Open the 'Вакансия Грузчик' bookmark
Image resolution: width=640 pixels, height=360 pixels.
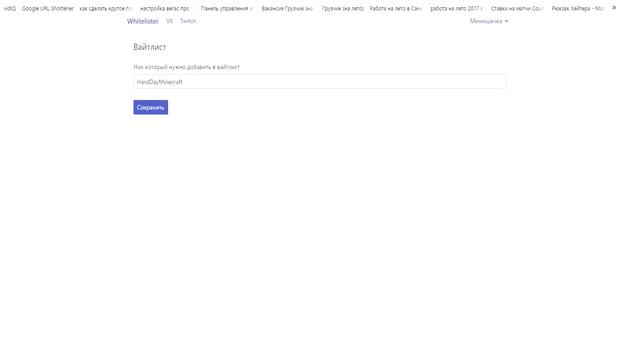pyautogui.click(x=287, y=8)
